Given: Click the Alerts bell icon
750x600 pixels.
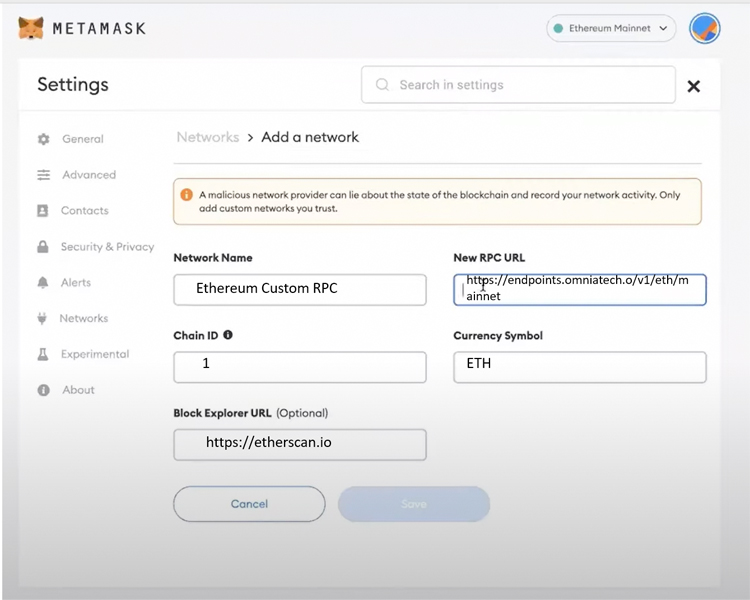Looking at the screenshot, I should point(43,282).
